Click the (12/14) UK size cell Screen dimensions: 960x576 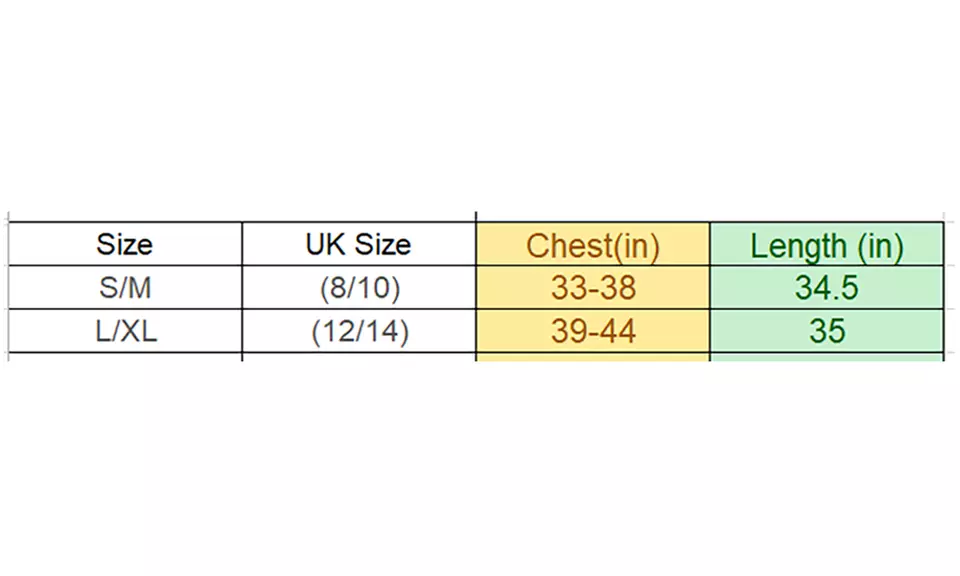[x=358, y=331]
